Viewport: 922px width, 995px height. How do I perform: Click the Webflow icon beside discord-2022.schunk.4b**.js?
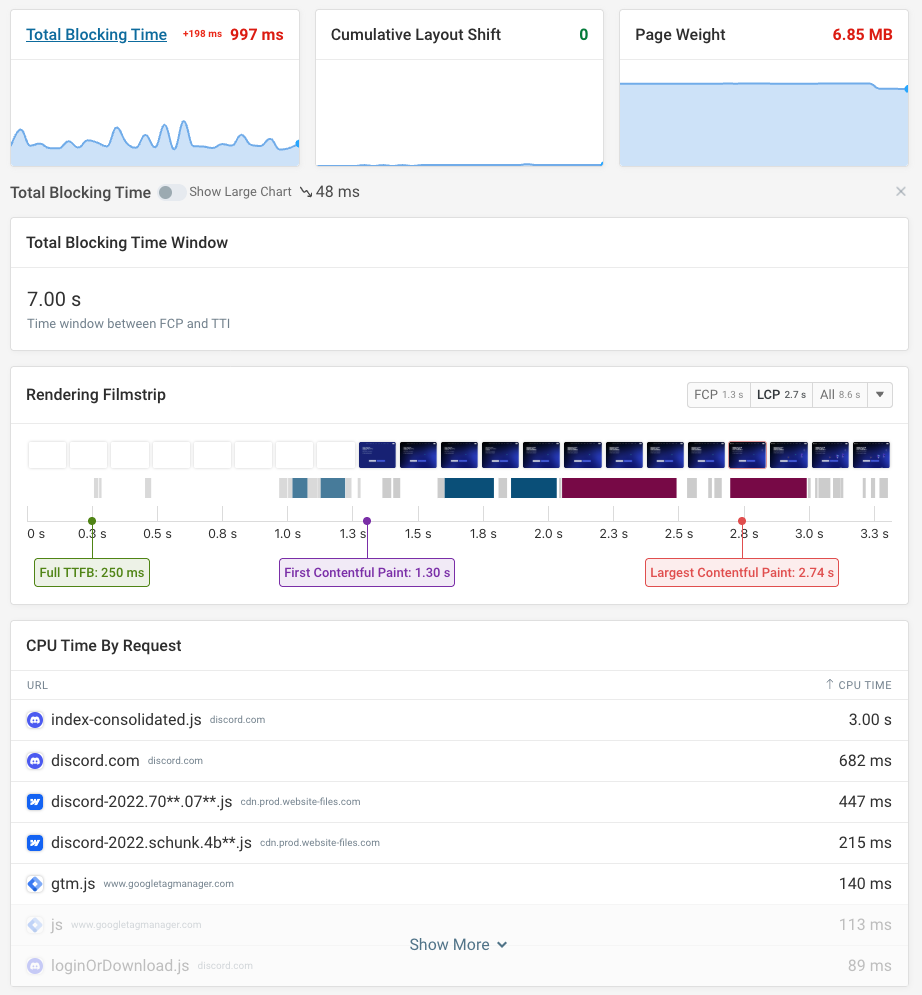pyautogui.click(x=35, y=842)
